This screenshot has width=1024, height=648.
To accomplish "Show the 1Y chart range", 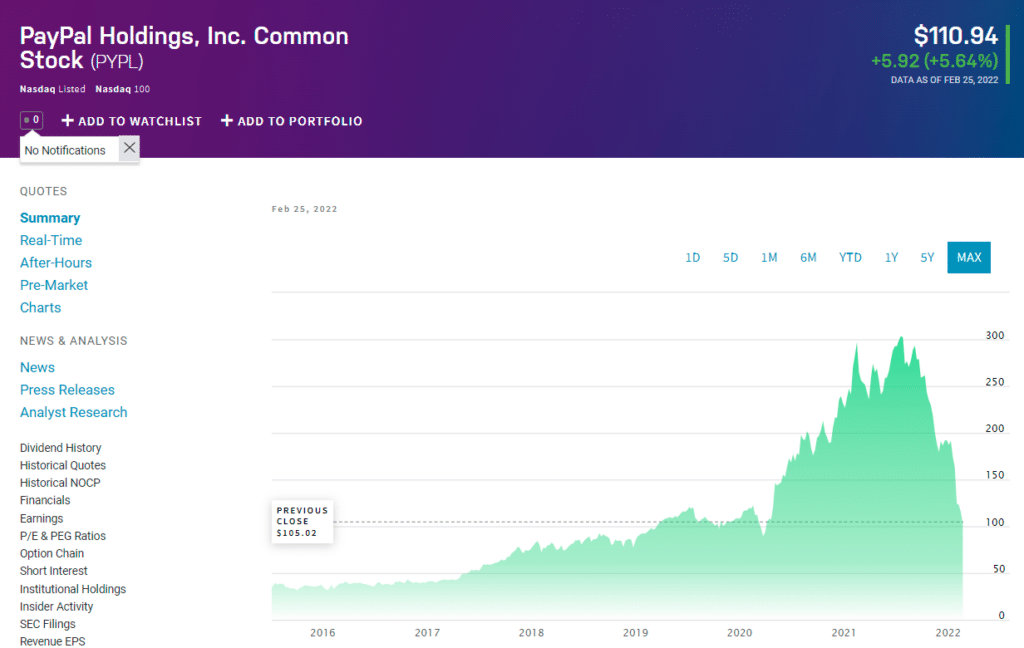I will (891, 257).
